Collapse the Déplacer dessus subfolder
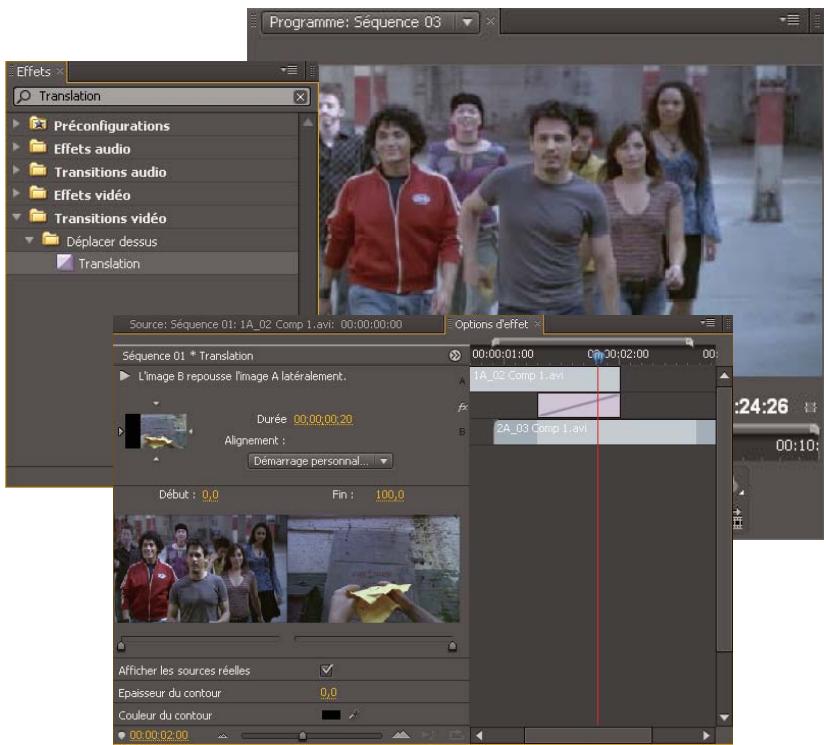 pos(29,240)
